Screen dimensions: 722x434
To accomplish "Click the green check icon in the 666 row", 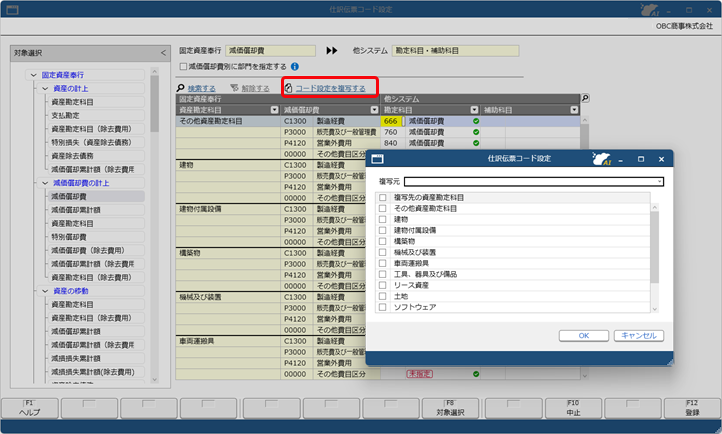I will click(476, 121).
